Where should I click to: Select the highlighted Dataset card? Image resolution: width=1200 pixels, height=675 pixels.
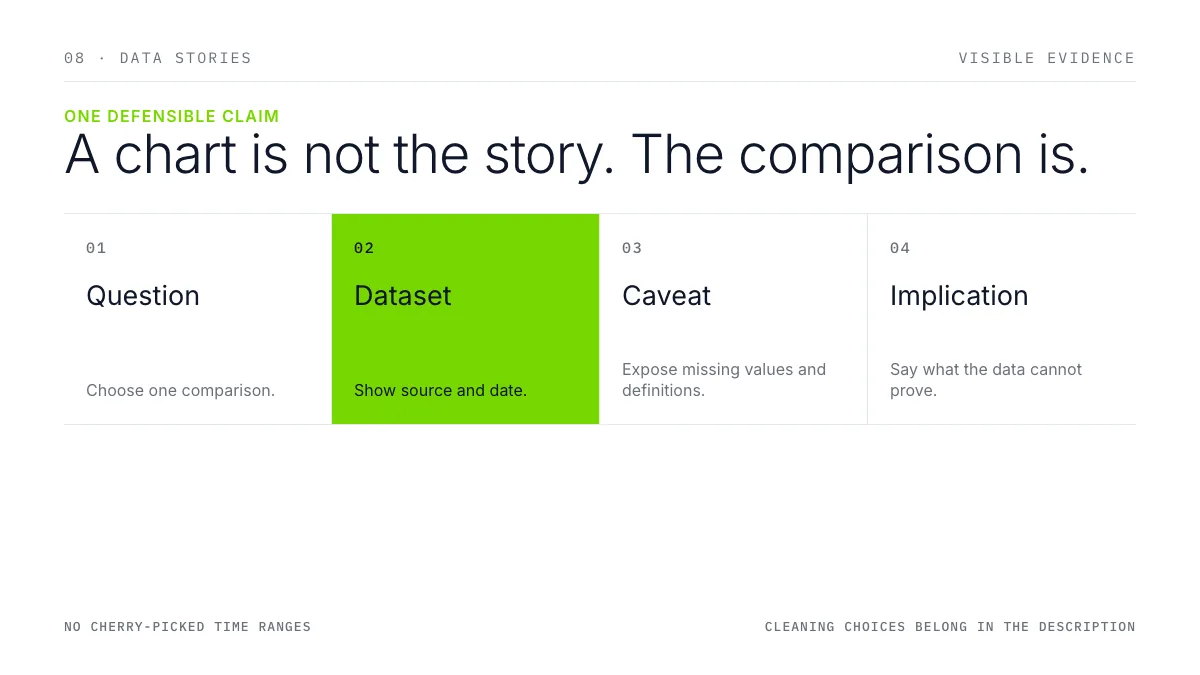(x=466, y=319)
